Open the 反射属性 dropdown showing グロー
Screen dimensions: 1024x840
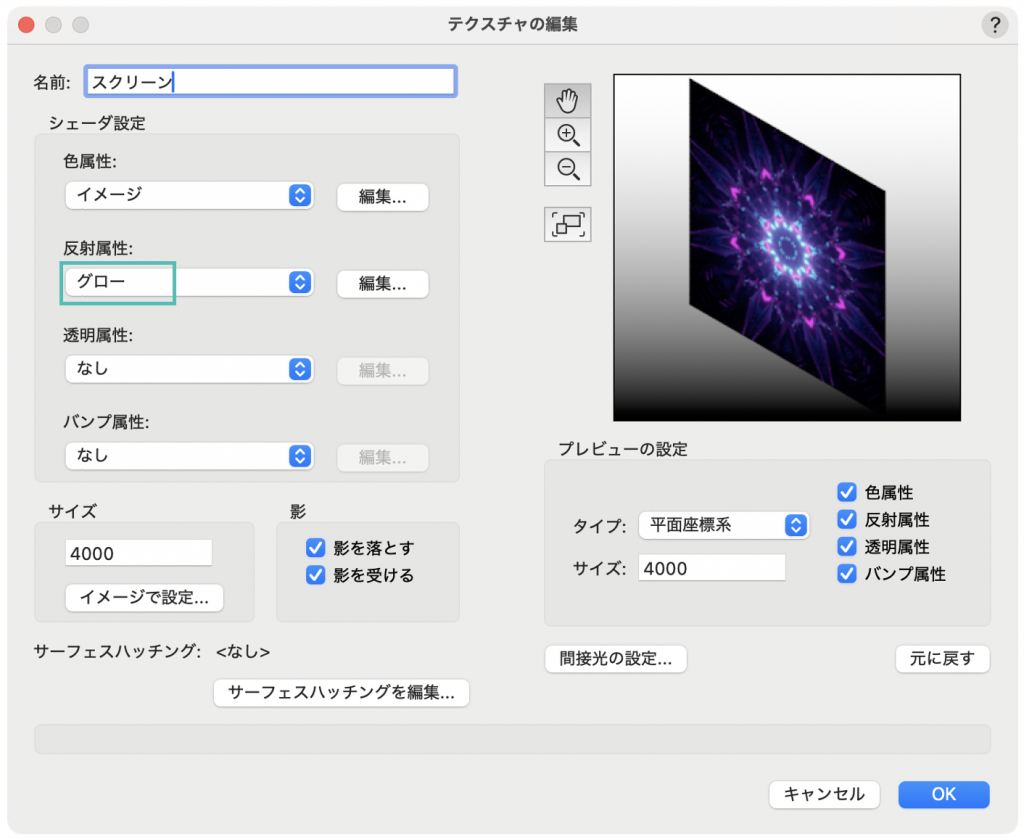(189, 282)
